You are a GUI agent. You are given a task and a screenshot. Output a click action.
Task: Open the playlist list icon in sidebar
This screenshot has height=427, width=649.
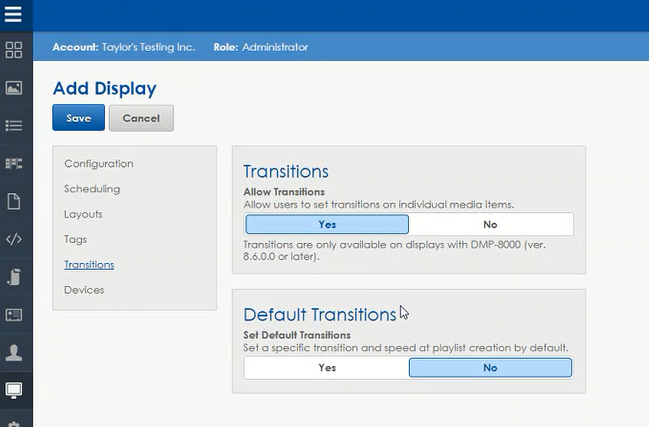click(x=14, y=125)
